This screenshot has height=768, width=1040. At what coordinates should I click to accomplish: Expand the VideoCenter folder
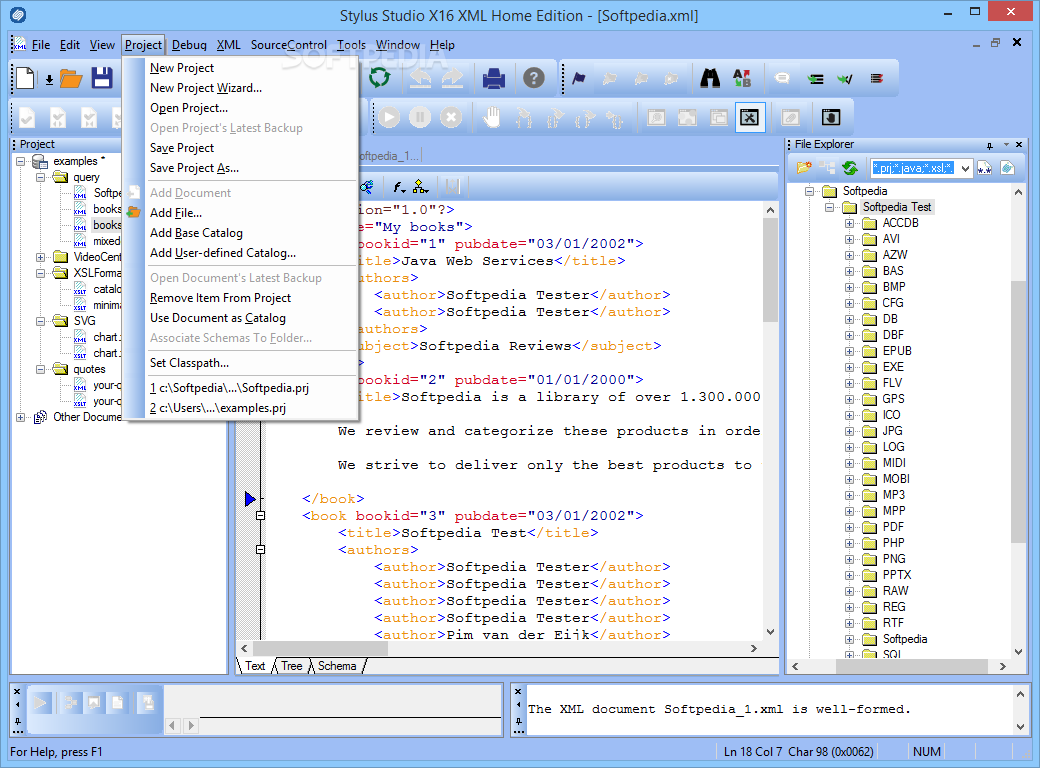point(40,257)
